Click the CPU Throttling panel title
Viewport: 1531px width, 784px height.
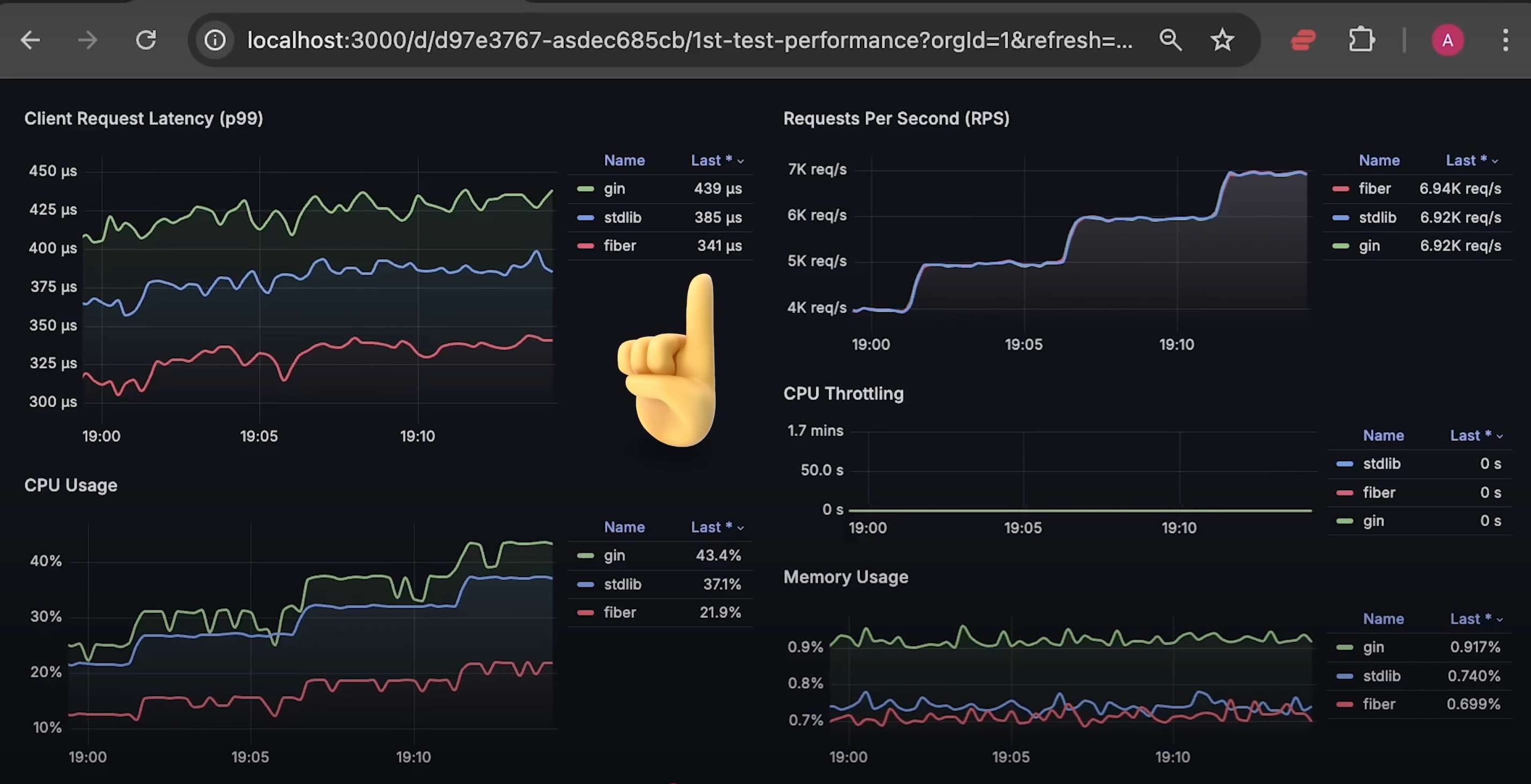click(x=843, y=394)
